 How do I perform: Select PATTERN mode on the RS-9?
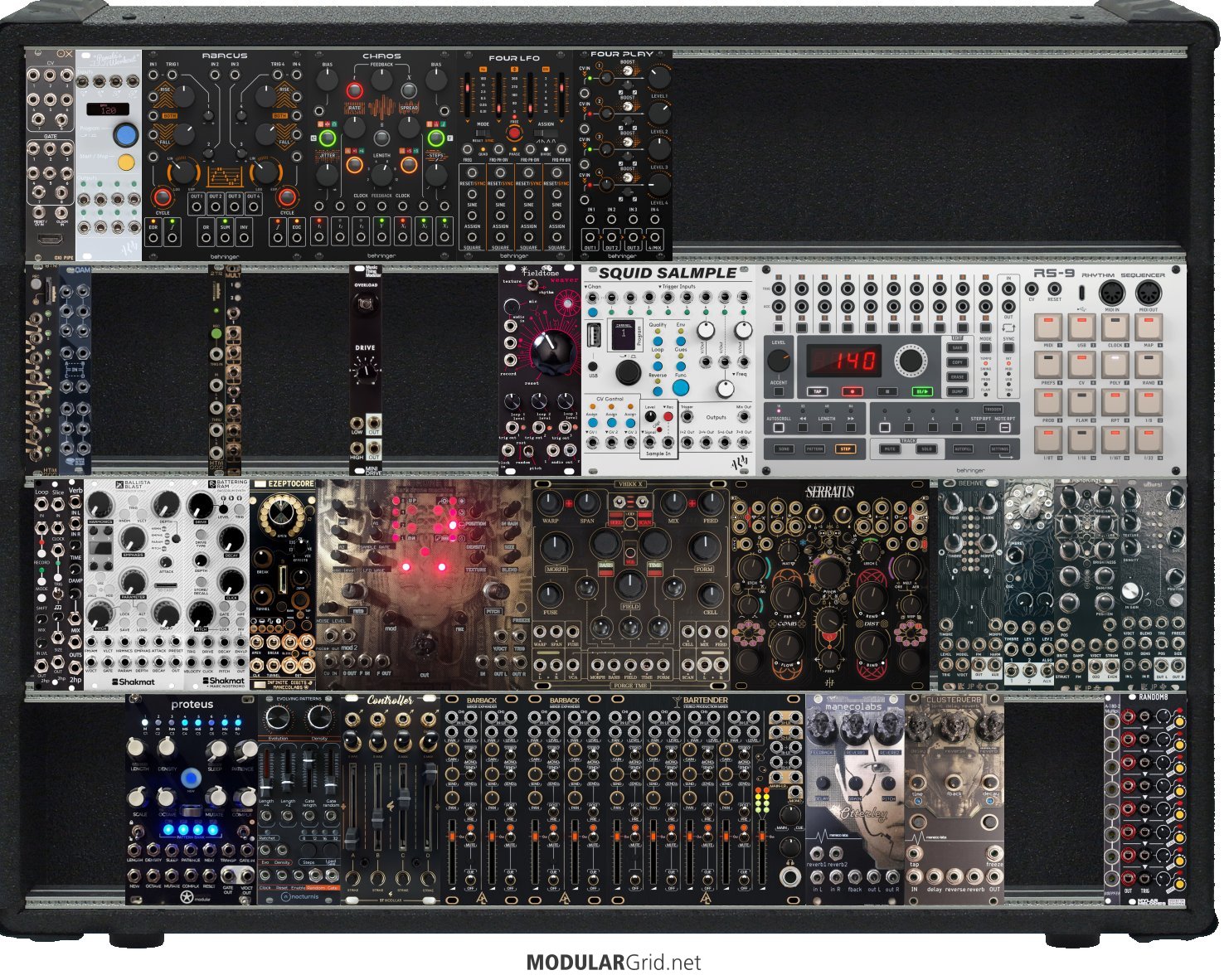coord(815,449)
